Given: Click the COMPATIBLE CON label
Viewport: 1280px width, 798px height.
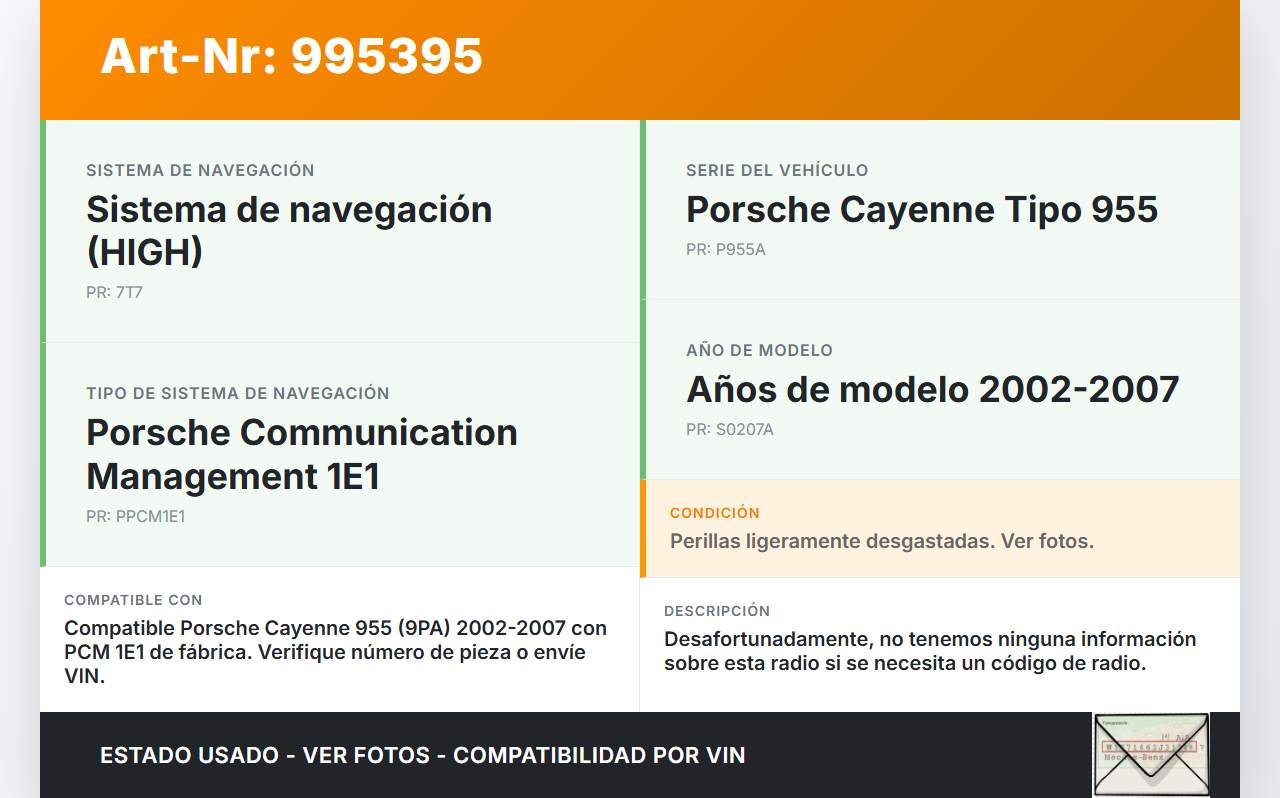Looking at the screenshot, I should coord(133,600).
